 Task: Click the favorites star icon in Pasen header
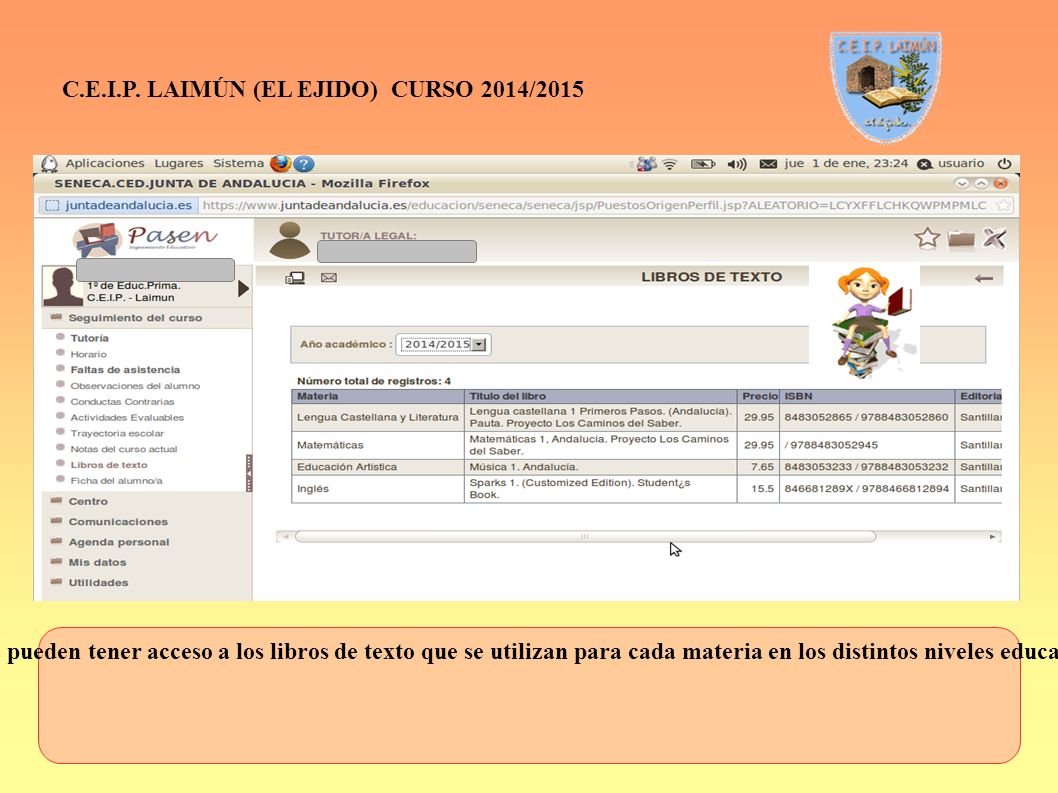pos(927,238)
